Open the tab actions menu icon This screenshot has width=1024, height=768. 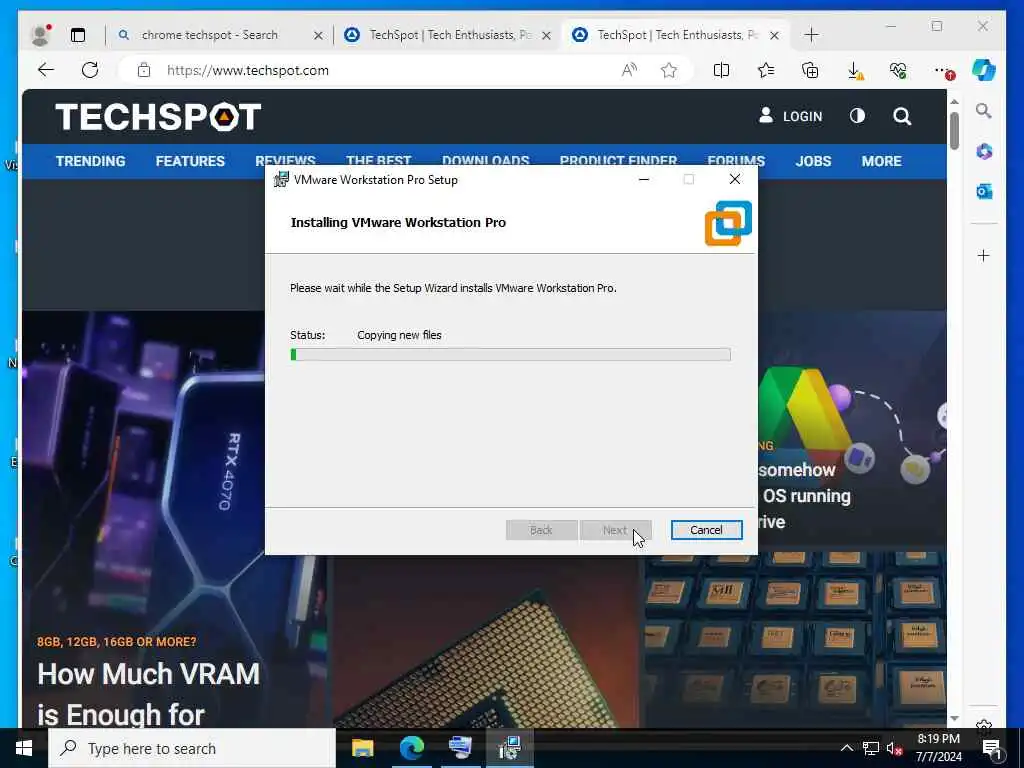[78, 35]
